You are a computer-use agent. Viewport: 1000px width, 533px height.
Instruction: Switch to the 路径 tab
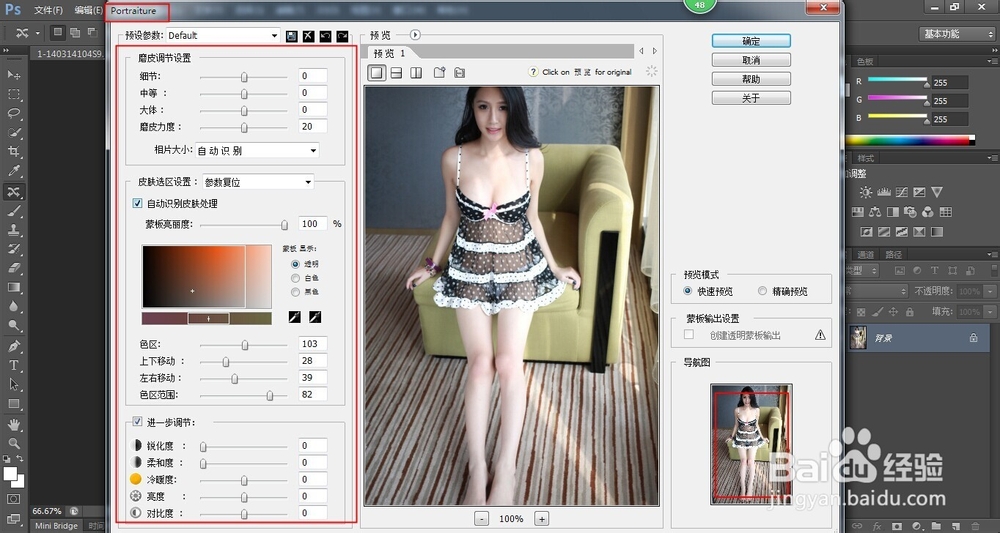click(893, 254)
